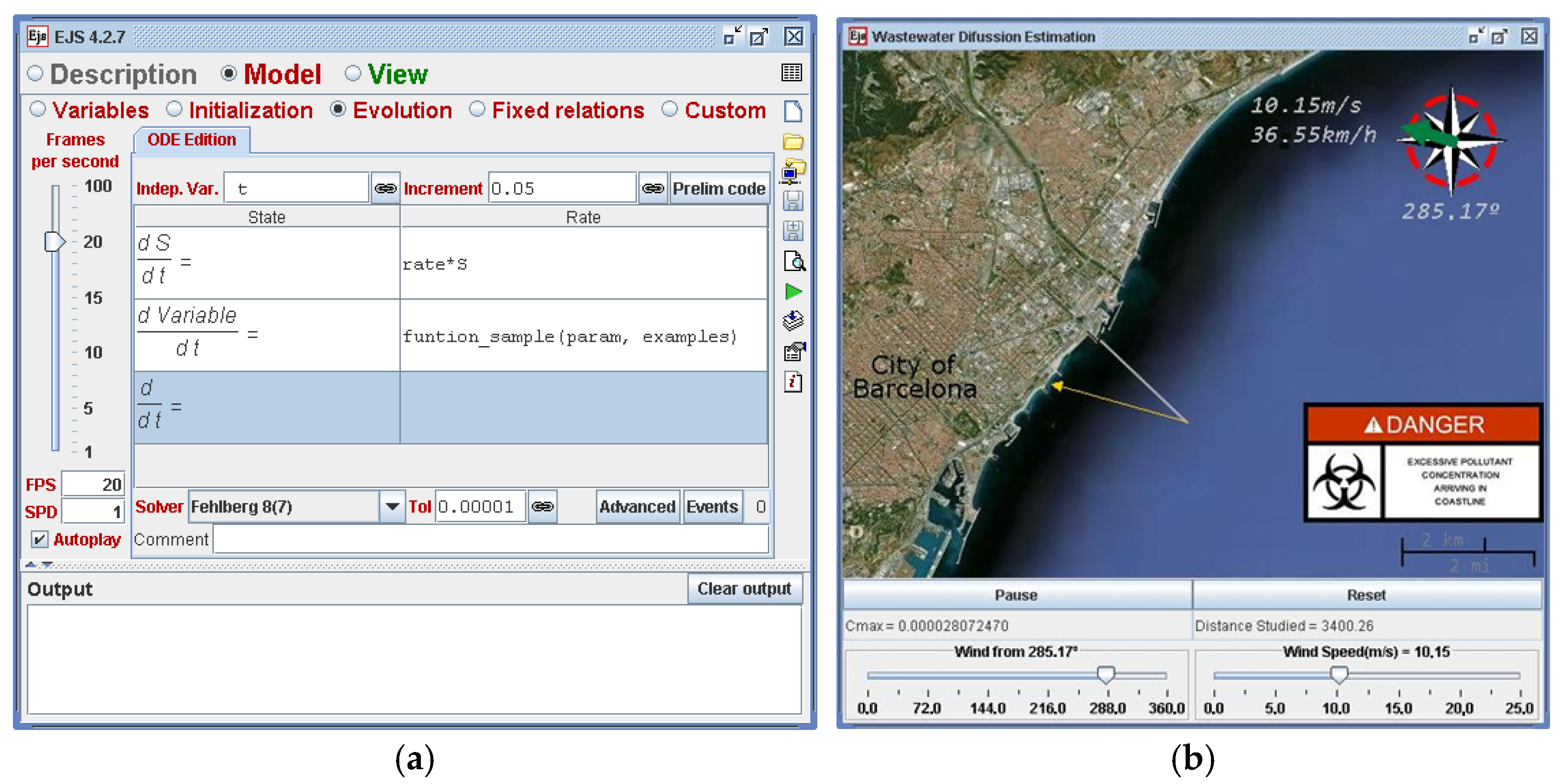Click the Search magnifier page icon
The height and width of the screenshot is (784, 1562).
[x=793, y=262]
